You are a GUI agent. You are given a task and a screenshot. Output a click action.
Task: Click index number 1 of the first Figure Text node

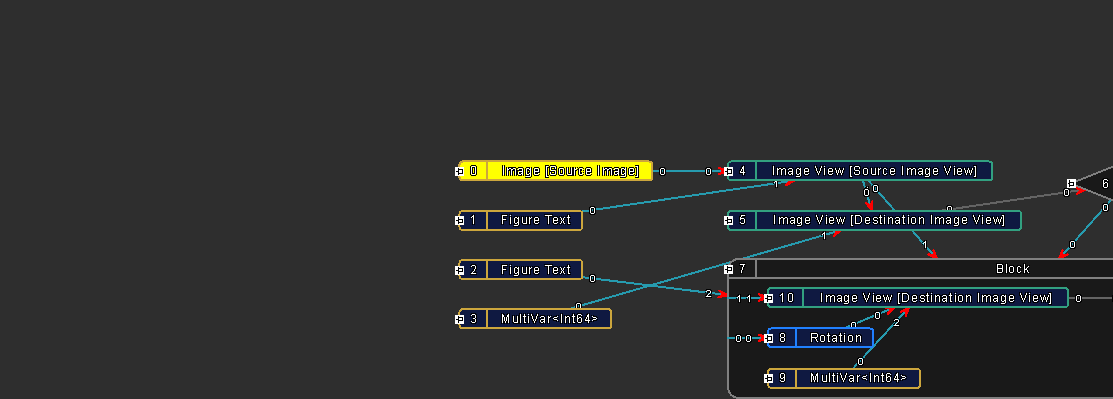[473, 220]
